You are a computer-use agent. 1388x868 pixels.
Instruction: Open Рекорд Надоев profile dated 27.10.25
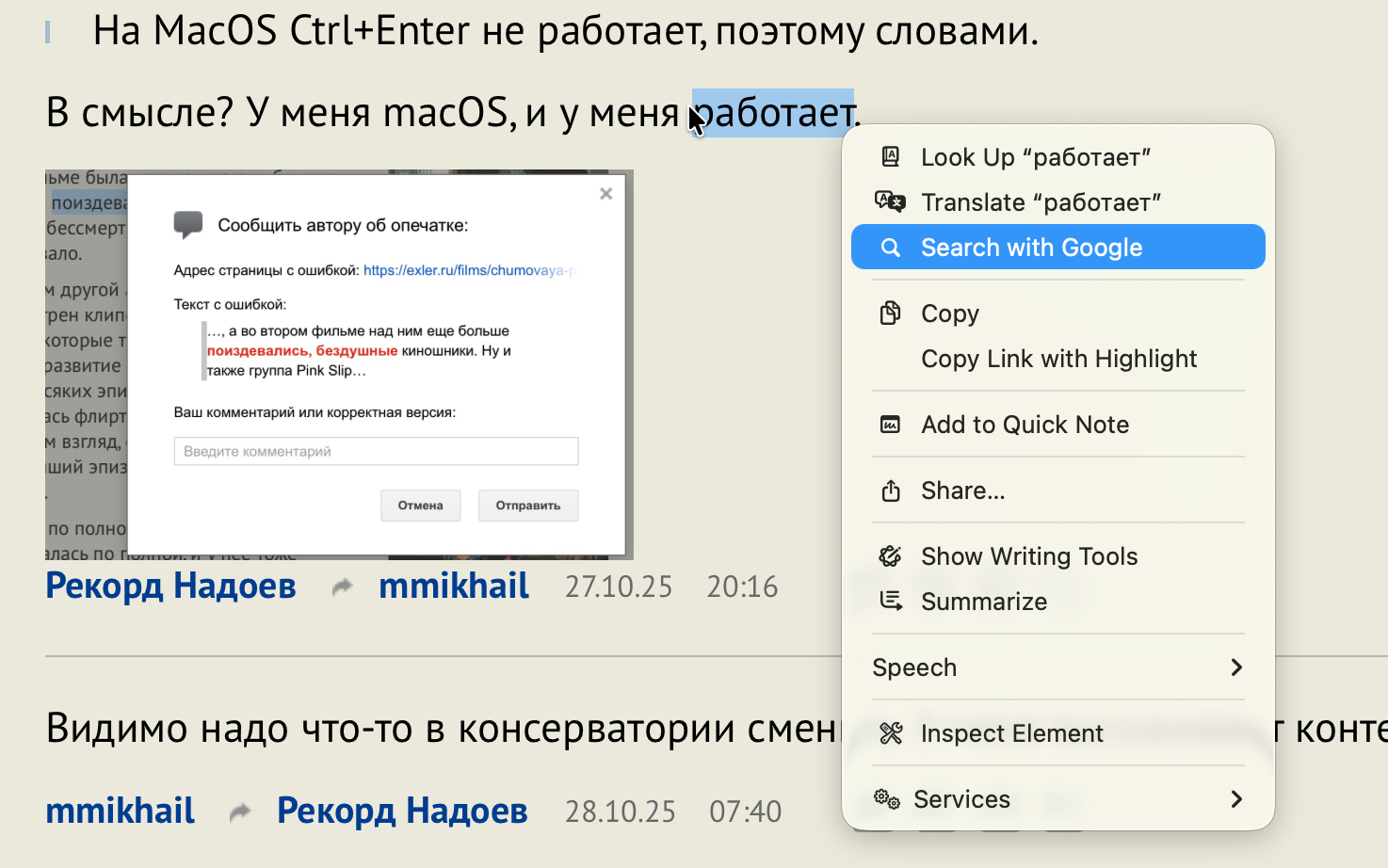170,587
